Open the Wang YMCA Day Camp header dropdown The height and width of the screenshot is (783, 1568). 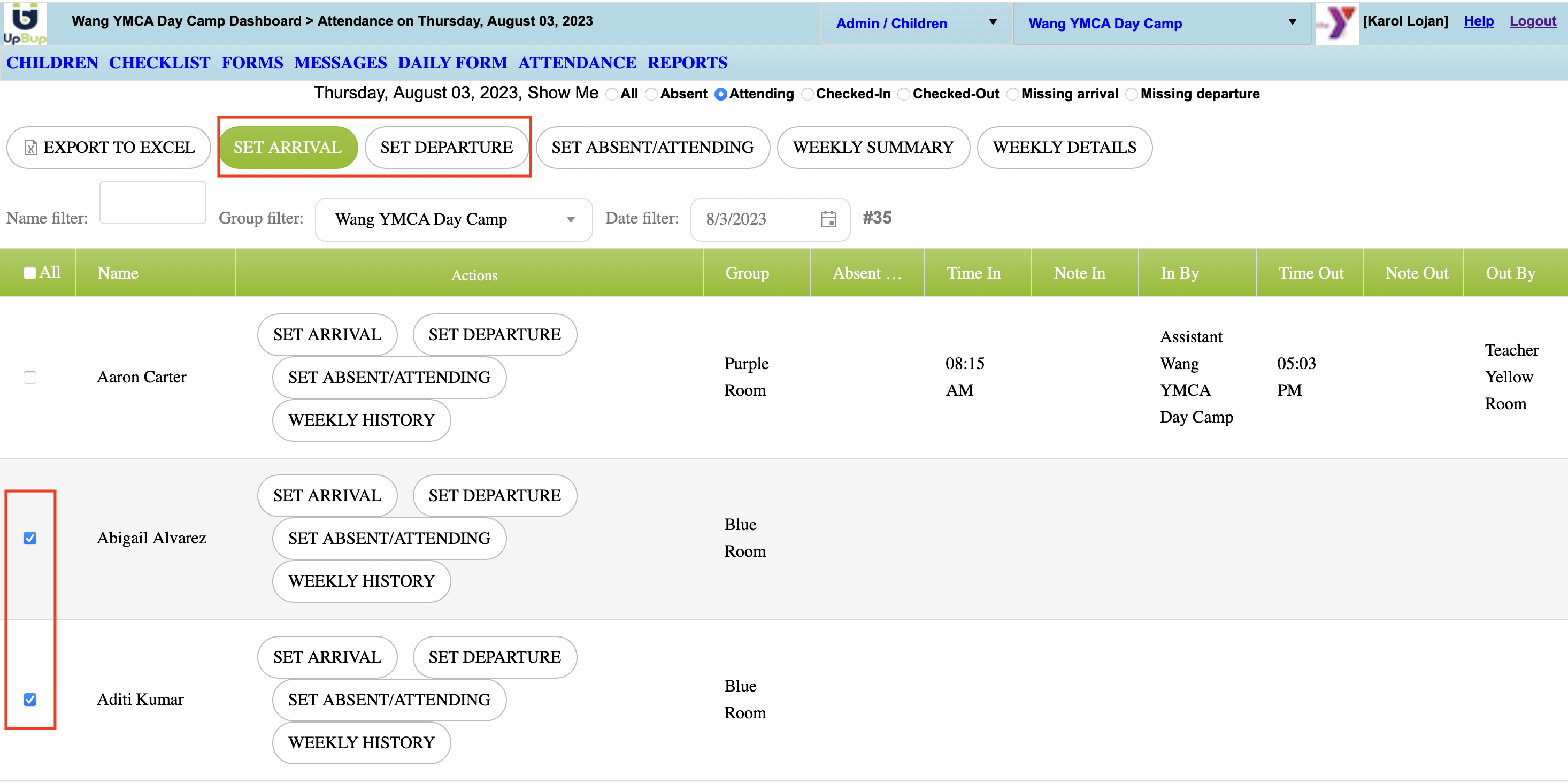pyautogui.click(x=1162, y=23)
